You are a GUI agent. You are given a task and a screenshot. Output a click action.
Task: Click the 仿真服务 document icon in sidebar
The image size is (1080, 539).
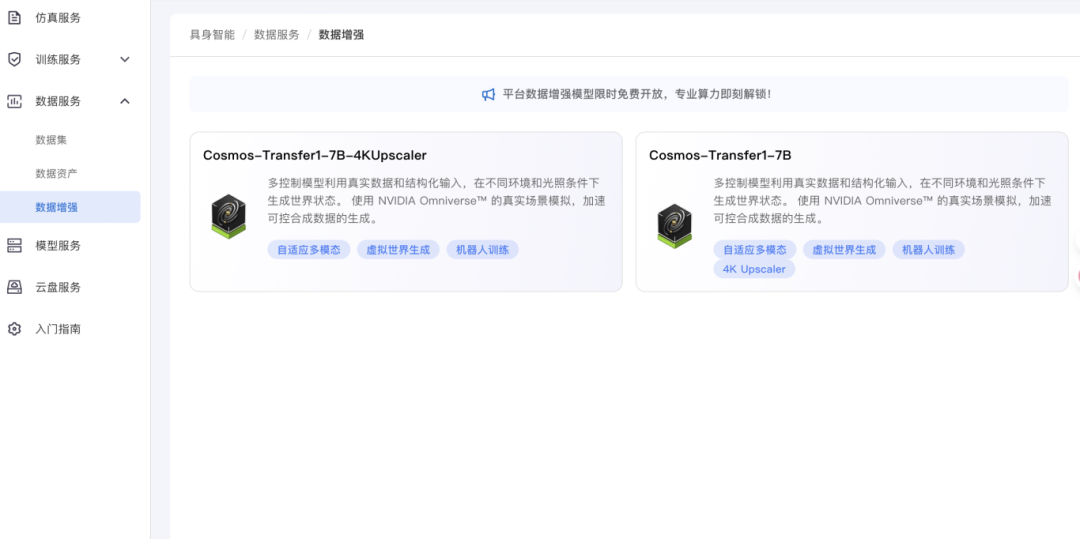(x=14, y=18)
